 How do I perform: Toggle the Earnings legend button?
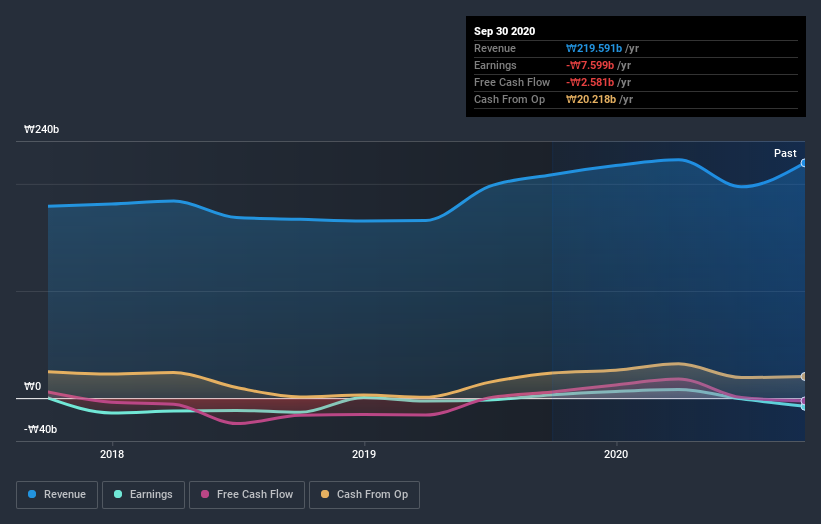click(x=143, y=495)
